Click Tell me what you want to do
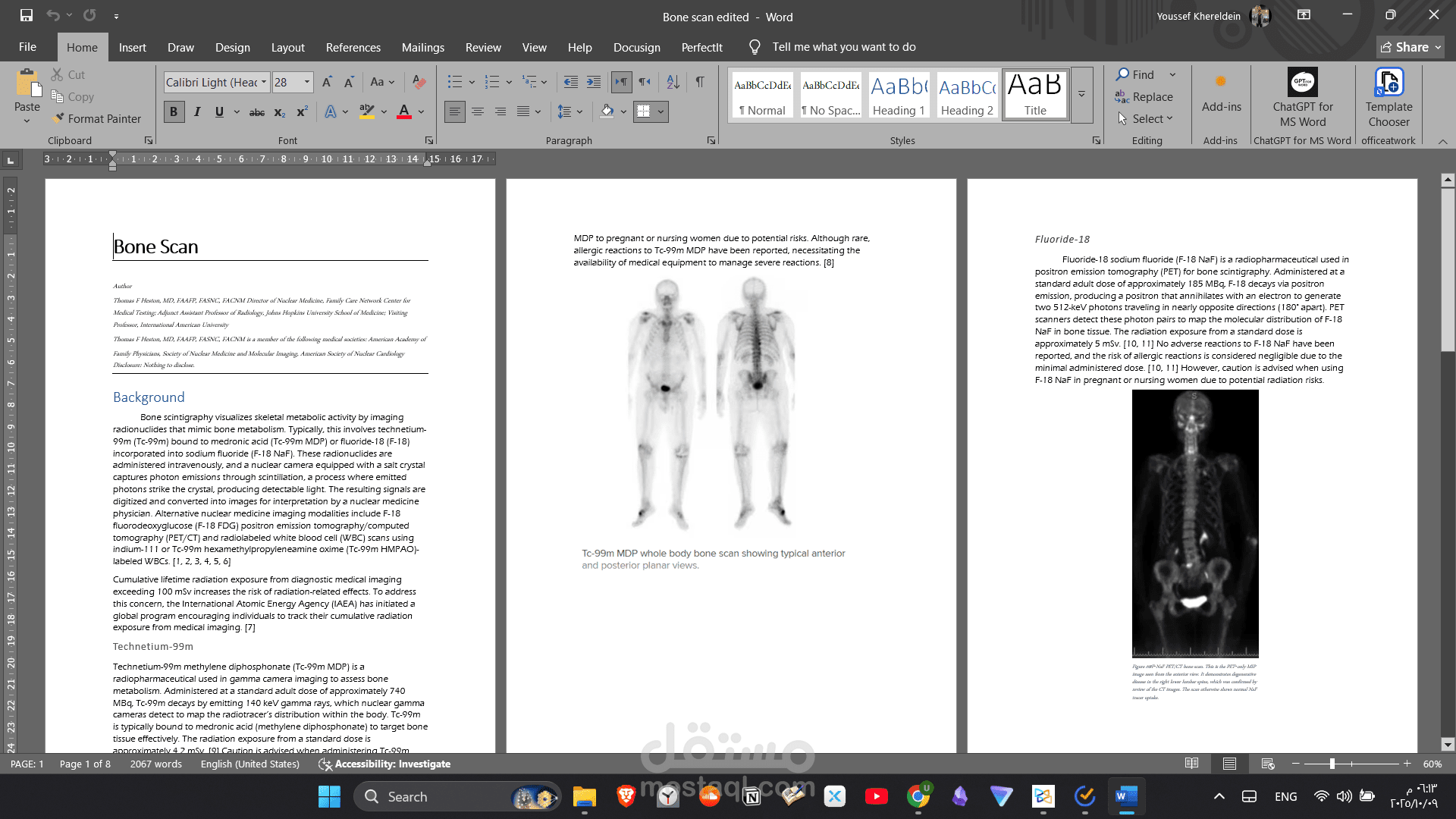1456x819 pixels. click(843, 47)
